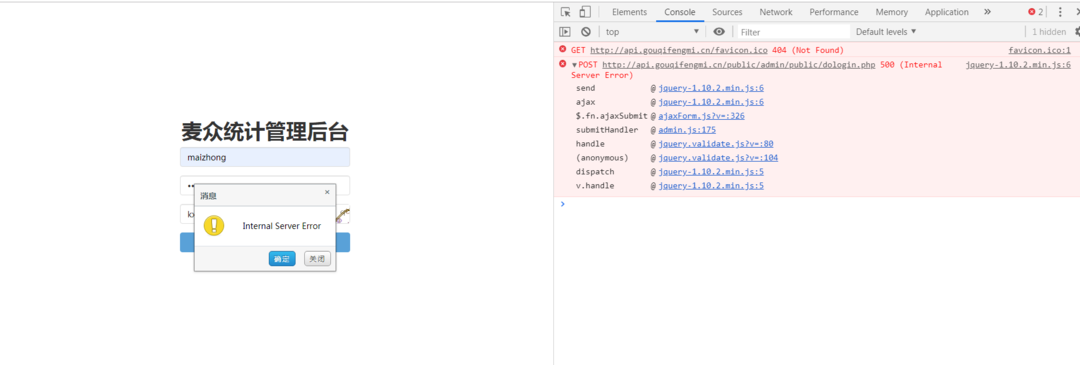Viewport: 1080px width, 365px height.
Task: Switch to the Elements tab
Action: [x=630, y=12]
